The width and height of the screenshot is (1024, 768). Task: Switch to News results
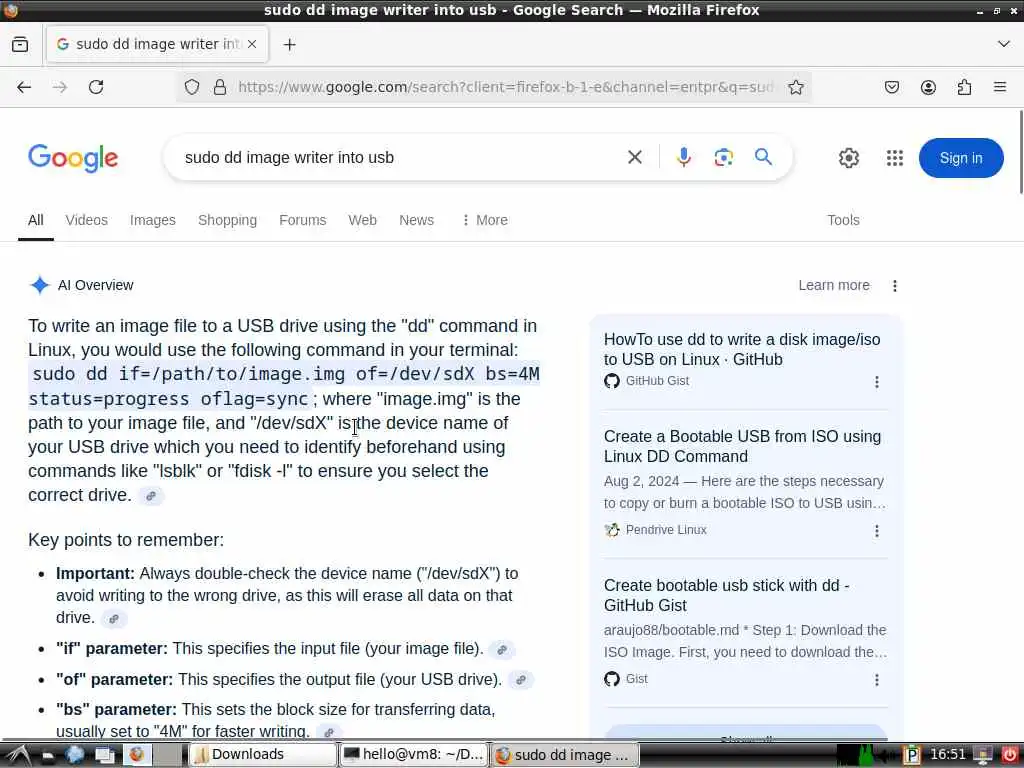pyautogui.click(x=417, y=220)
